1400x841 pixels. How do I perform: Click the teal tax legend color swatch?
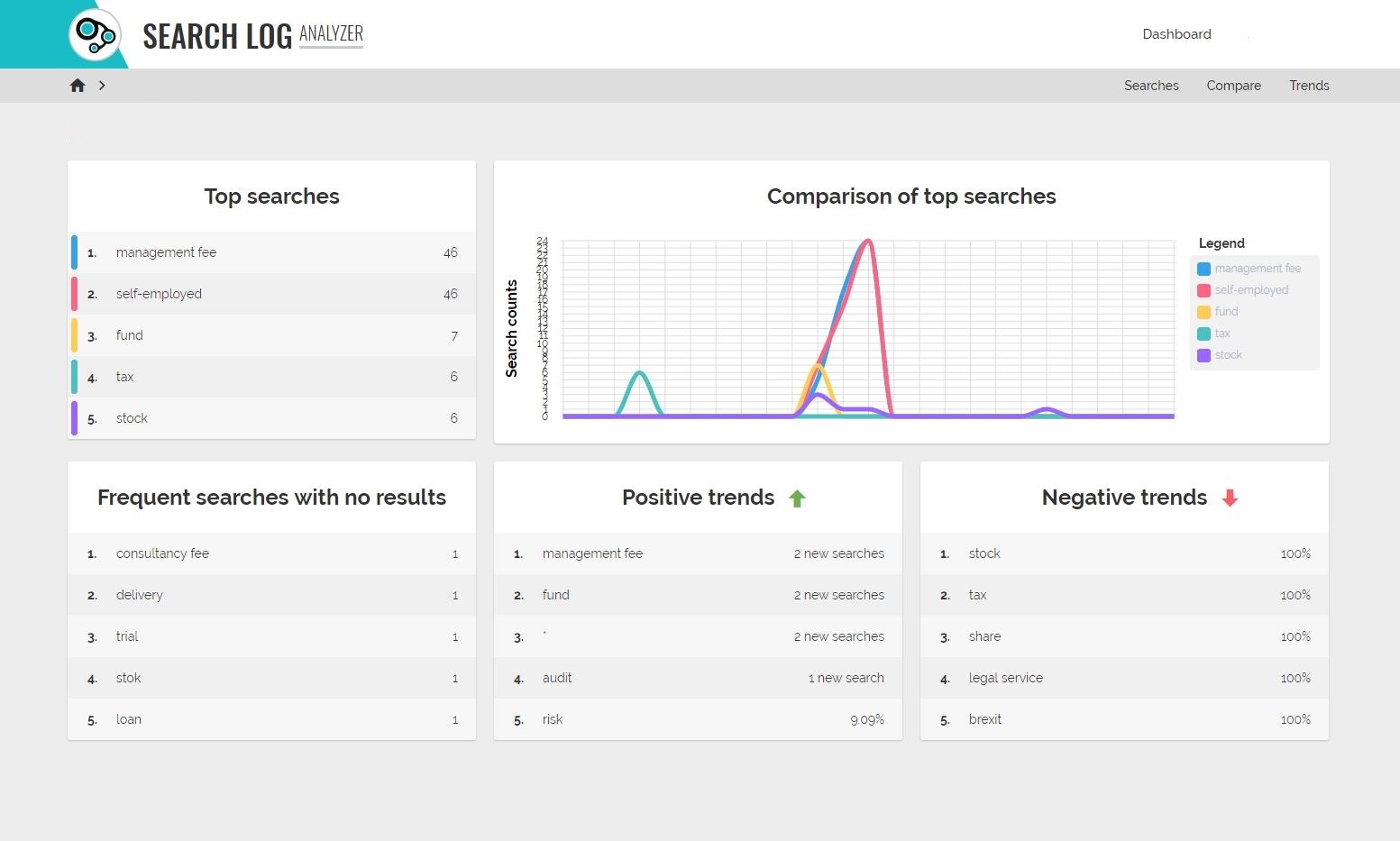pyautogui.click(x=1203, y=334)
